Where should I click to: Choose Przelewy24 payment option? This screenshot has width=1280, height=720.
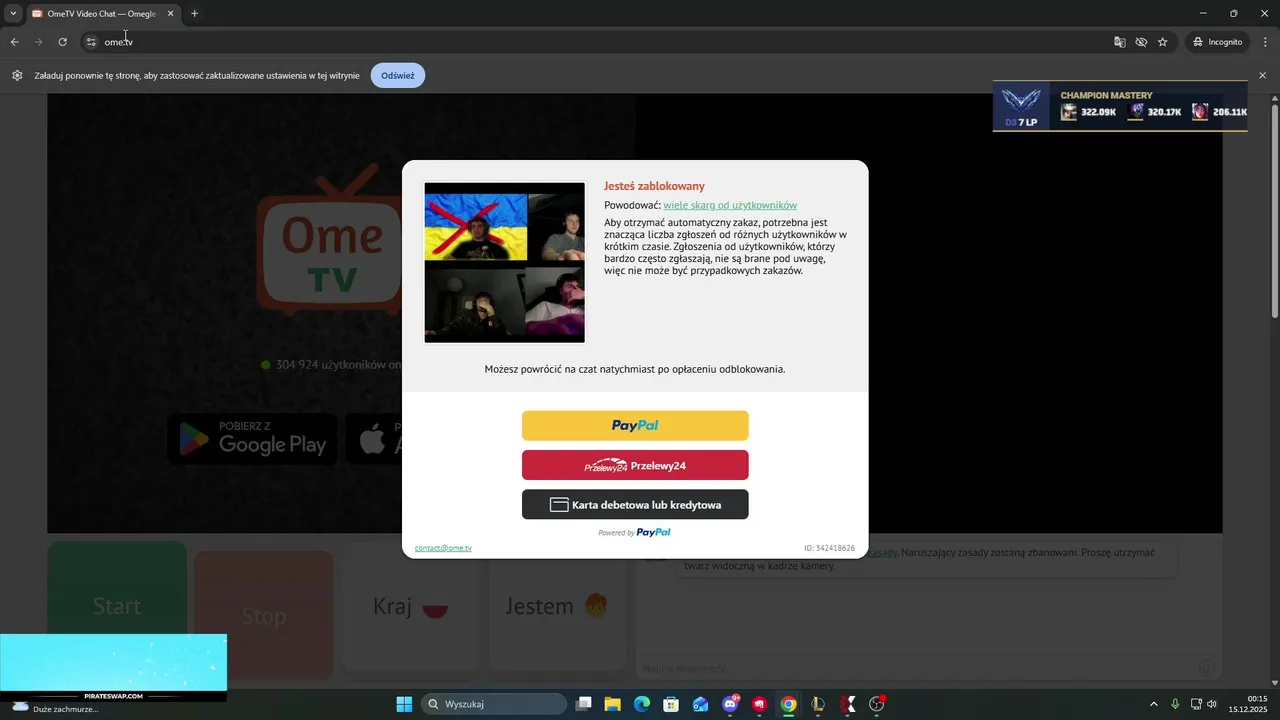(x=635, y=465)
